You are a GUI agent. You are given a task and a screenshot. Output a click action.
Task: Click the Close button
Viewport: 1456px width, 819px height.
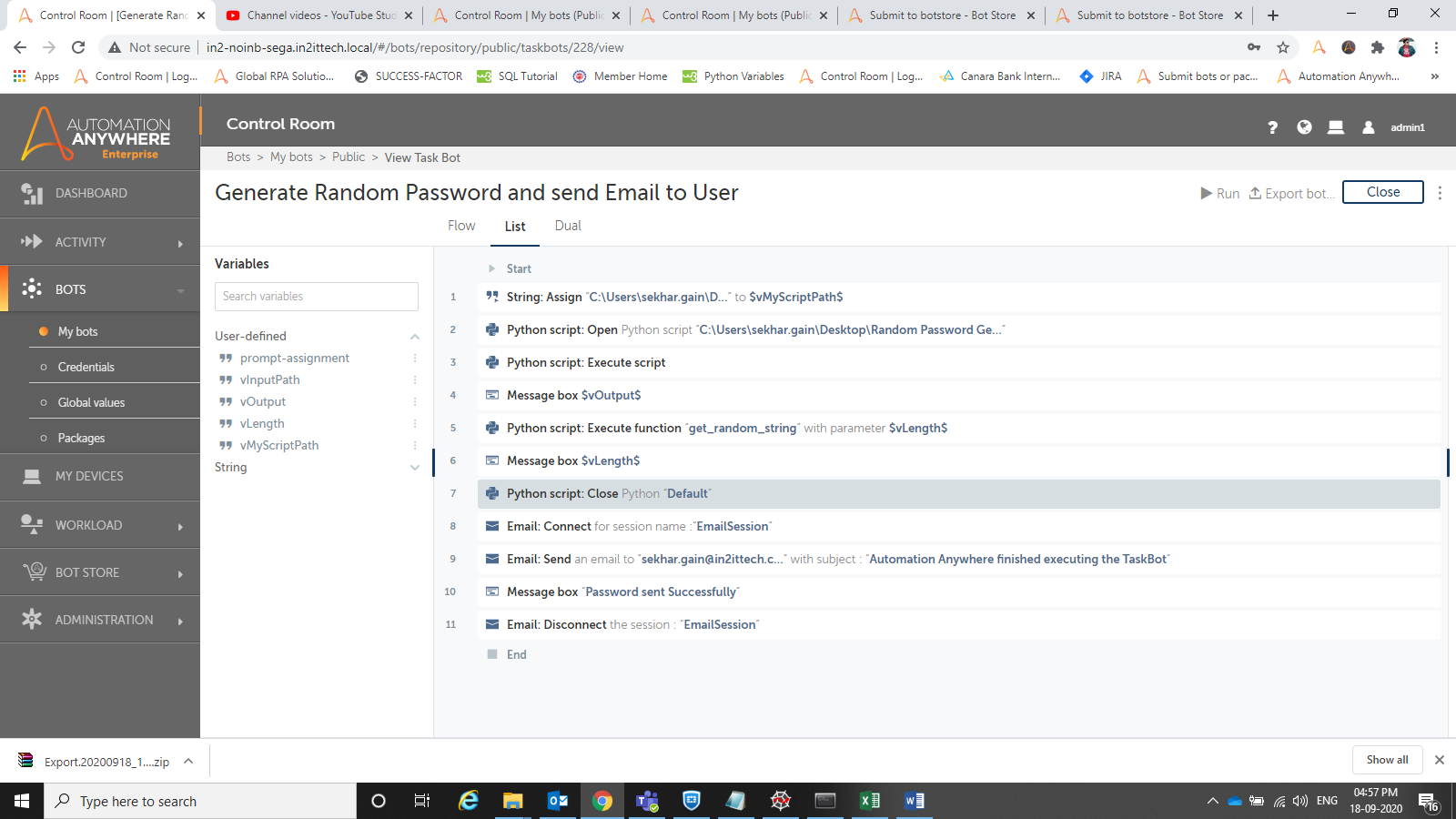(x=1382, y=192)
